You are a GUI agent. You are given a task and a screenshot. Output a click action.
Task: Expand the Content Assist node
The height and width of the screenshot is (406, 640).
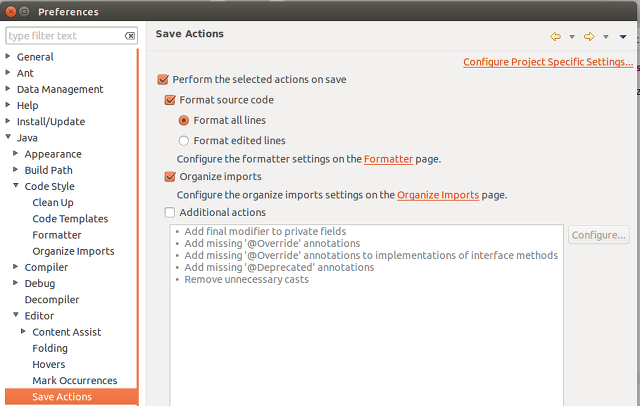(23, 331)
